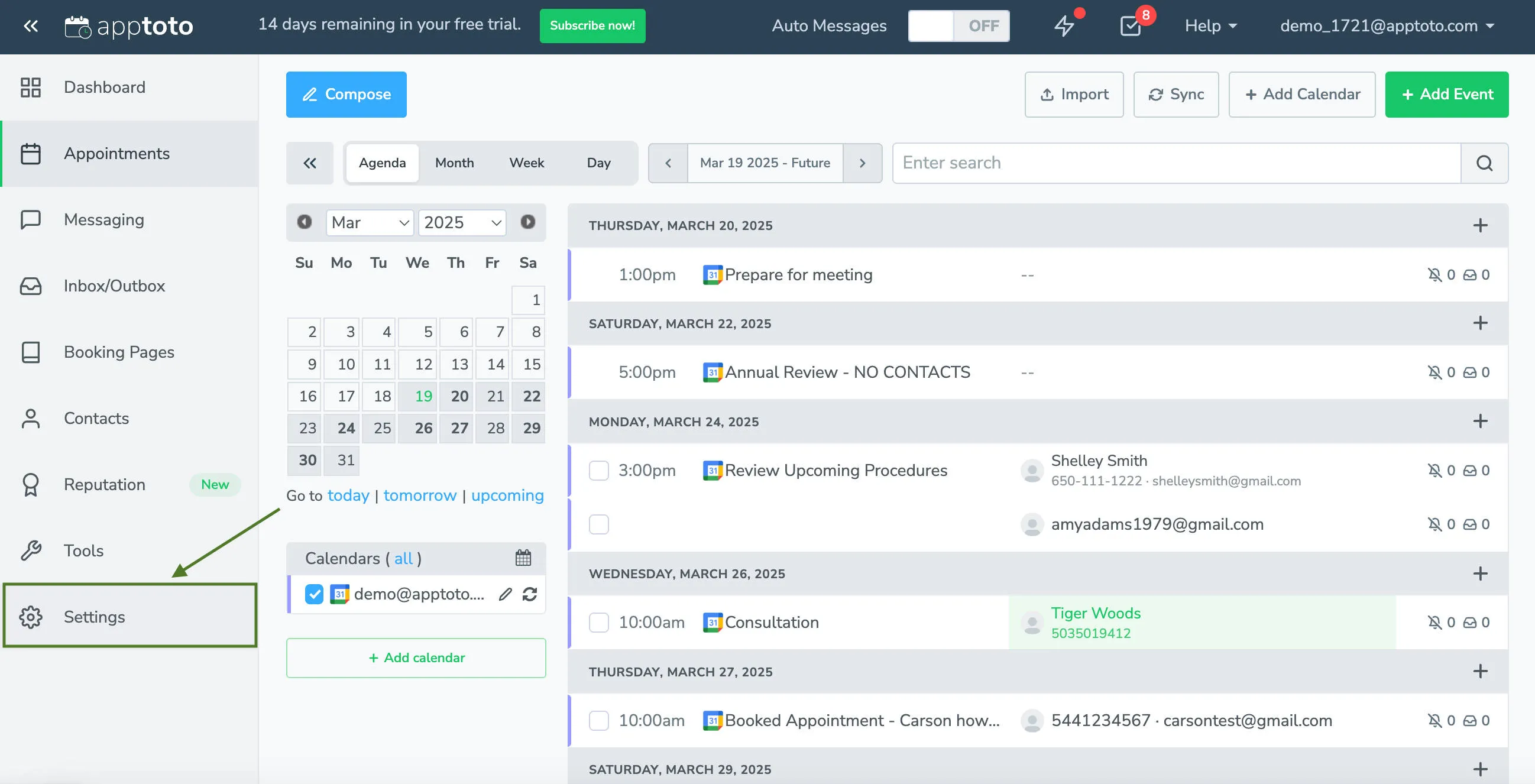This screenshot has height=784, width=1535.
Task: Add an event to Thursday March 20 via plus icon
Action: coord(1480,225)
